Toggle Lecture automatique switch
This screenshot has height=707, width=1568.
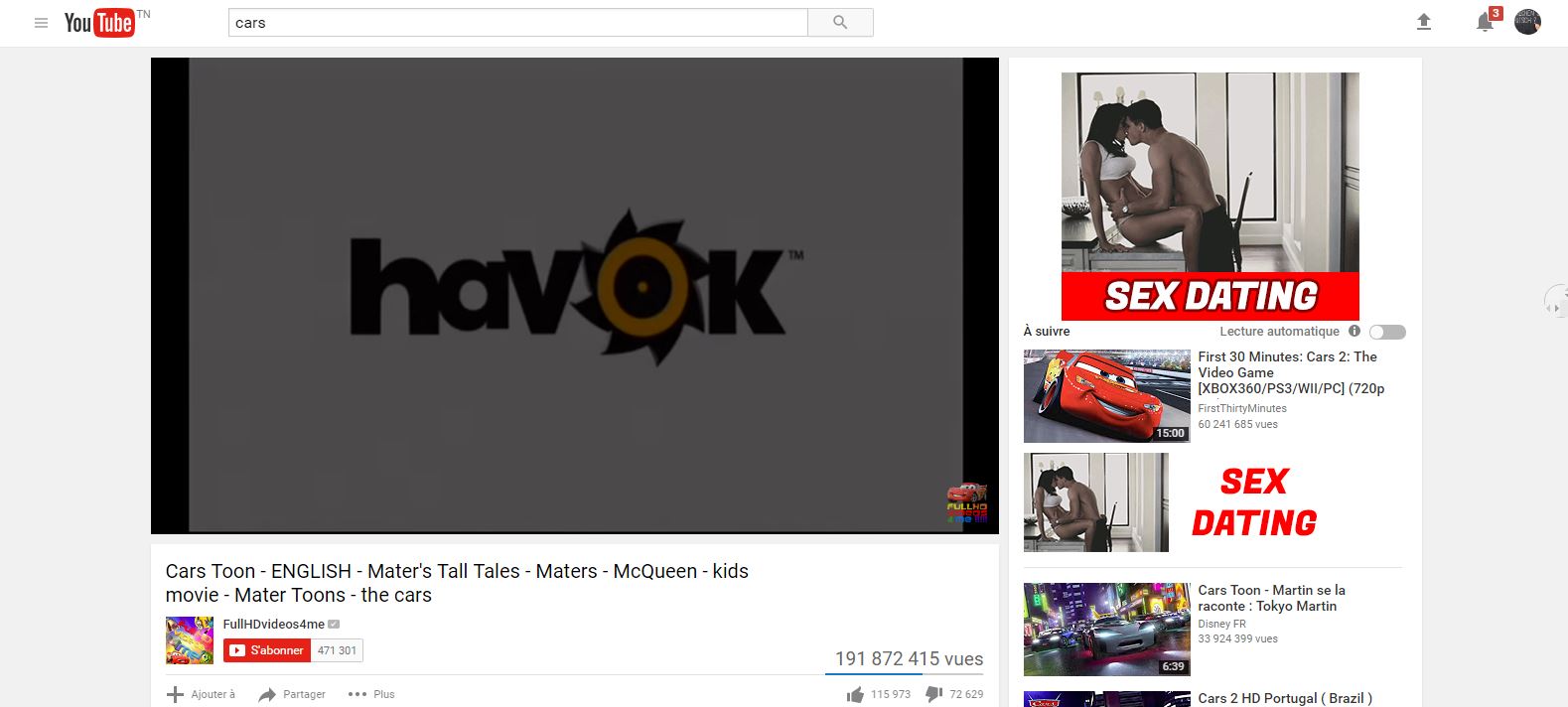pos(1387,332)
